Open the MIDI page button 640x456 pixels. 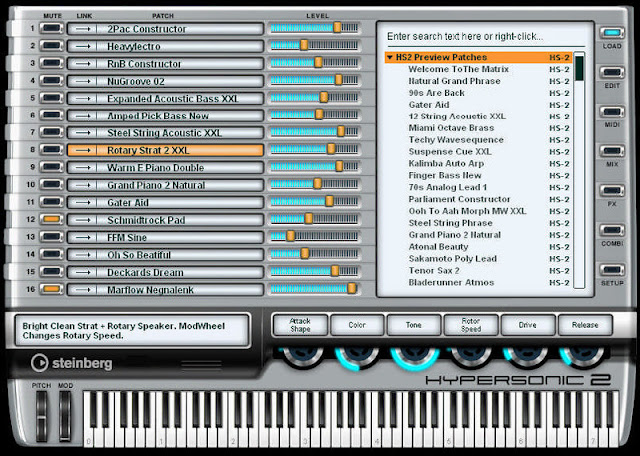point(612,112)
